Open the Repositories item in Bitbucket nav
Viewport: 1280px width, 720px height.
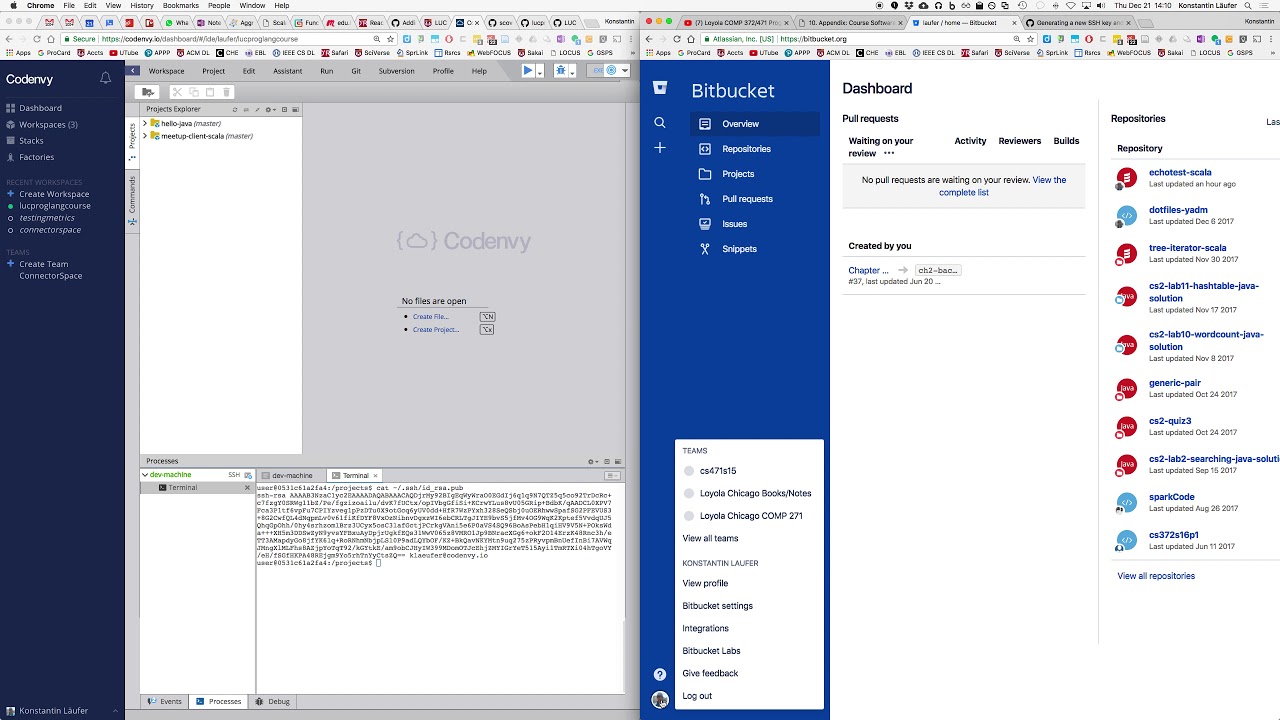tap(746, 149)
